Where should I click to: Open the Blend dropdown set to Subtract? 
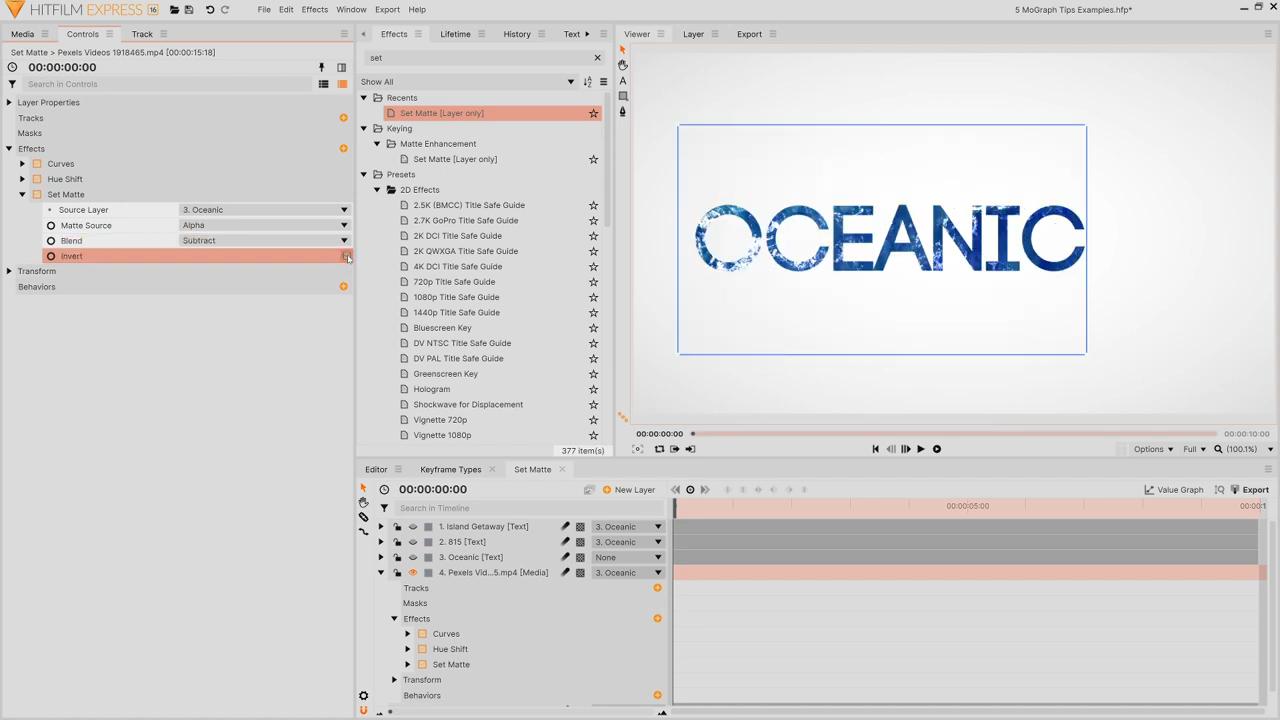264,241
